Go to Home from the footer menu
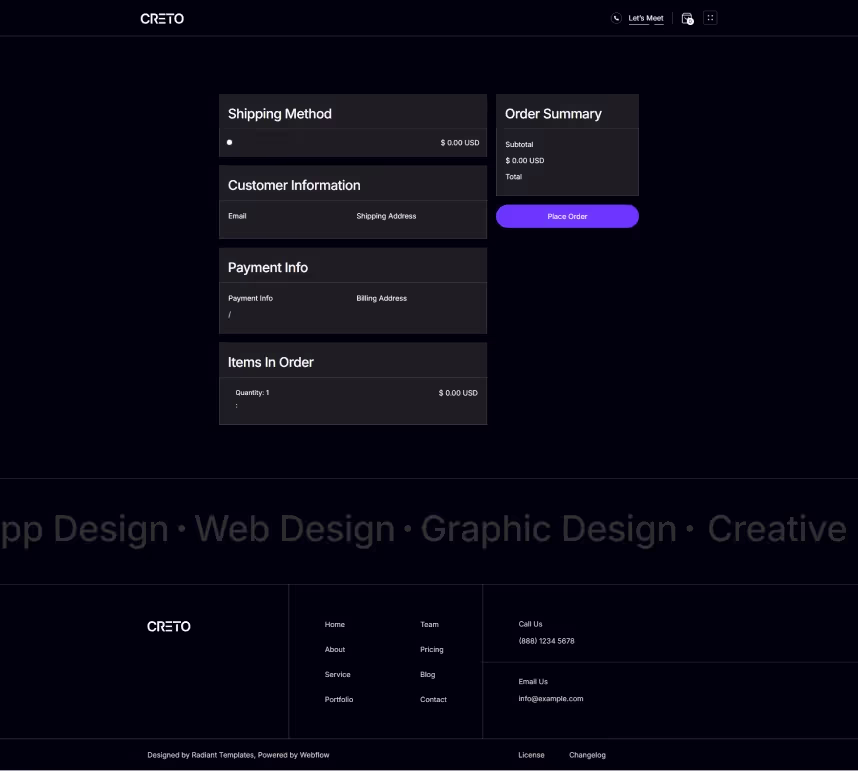 coord(334,624)
